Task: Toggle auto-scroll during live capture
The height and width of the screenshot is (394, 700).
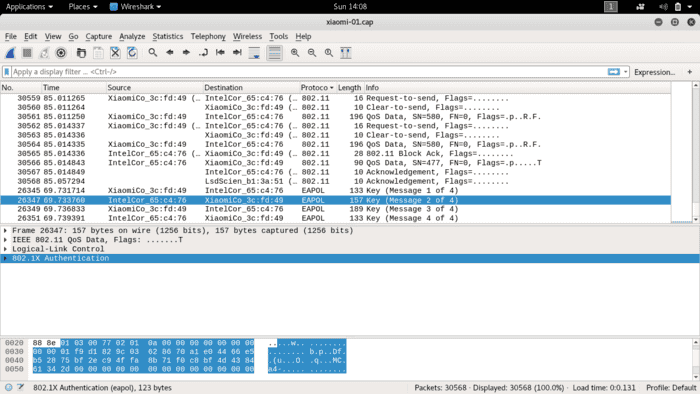Action: coord(254,53)
